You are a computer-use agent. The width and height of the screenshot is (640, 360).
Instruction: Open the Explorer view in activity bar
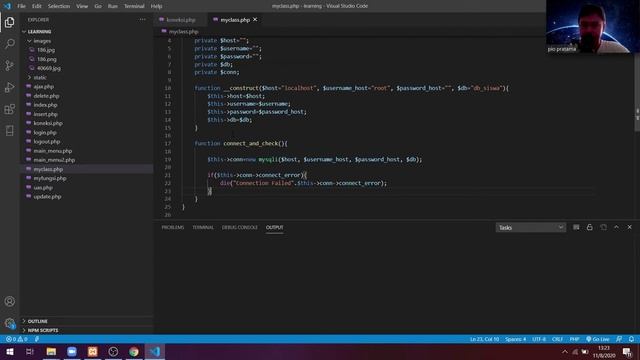[x=9, y=22]
